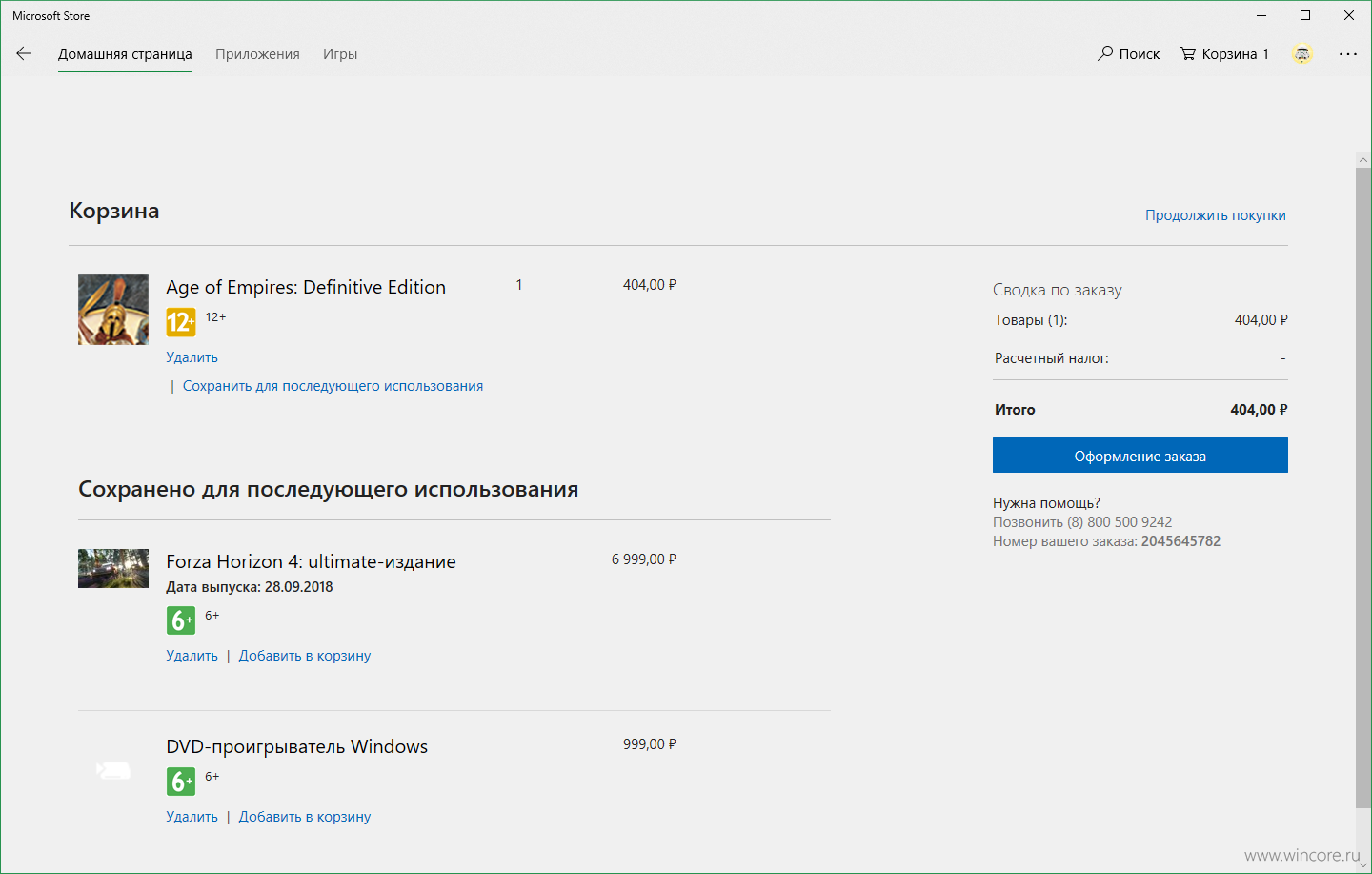Remove Age of Empires via Удалить

(192, 357)
